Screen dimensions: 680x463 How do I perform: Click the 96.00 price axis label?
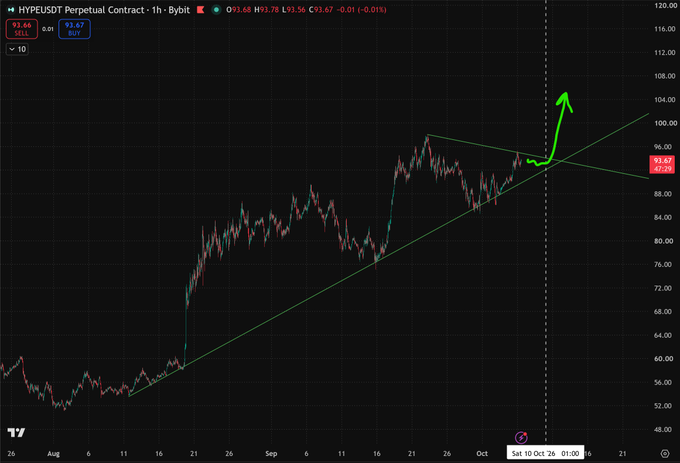pos(664,147)
